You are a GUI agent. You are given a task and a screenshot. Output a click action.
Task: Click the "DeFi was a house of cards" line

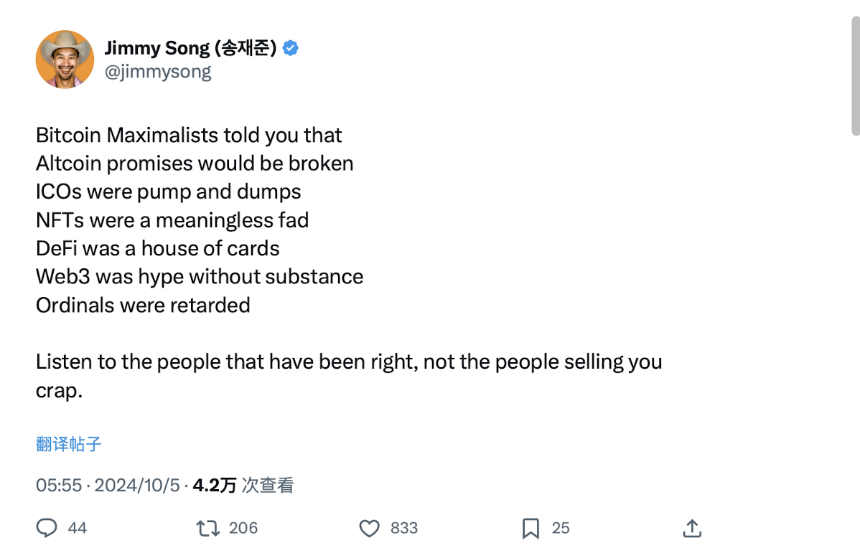coord(158,248)
